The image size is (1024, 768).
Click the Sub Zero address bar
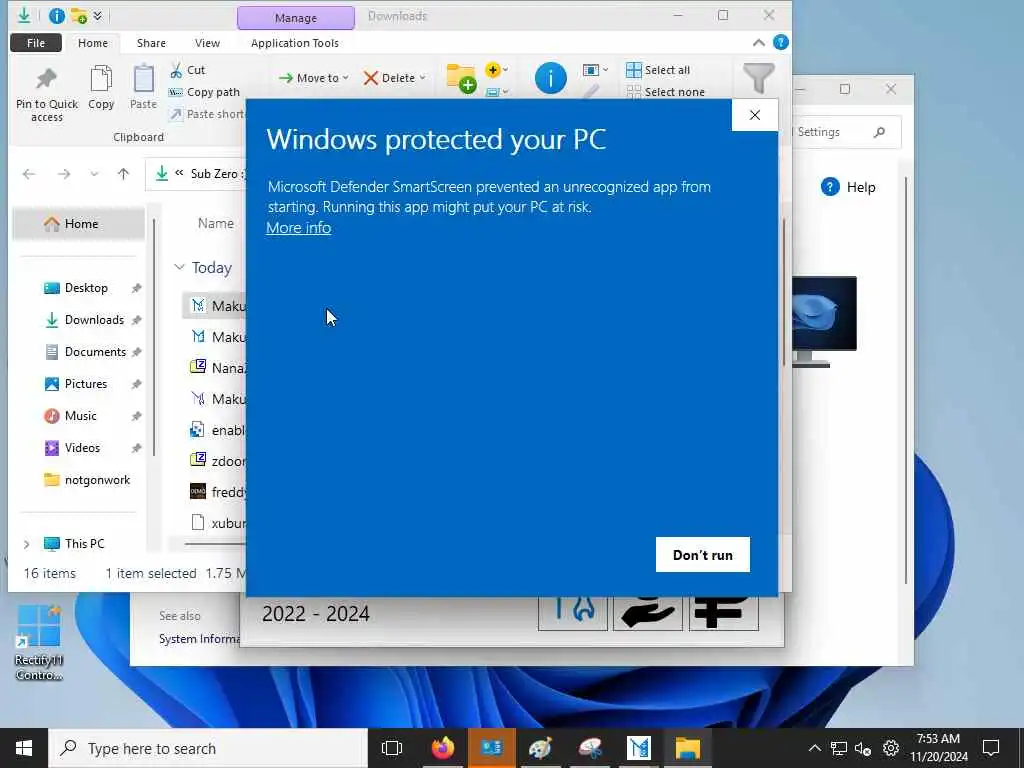pyautogui.click(x=196, y=174)
